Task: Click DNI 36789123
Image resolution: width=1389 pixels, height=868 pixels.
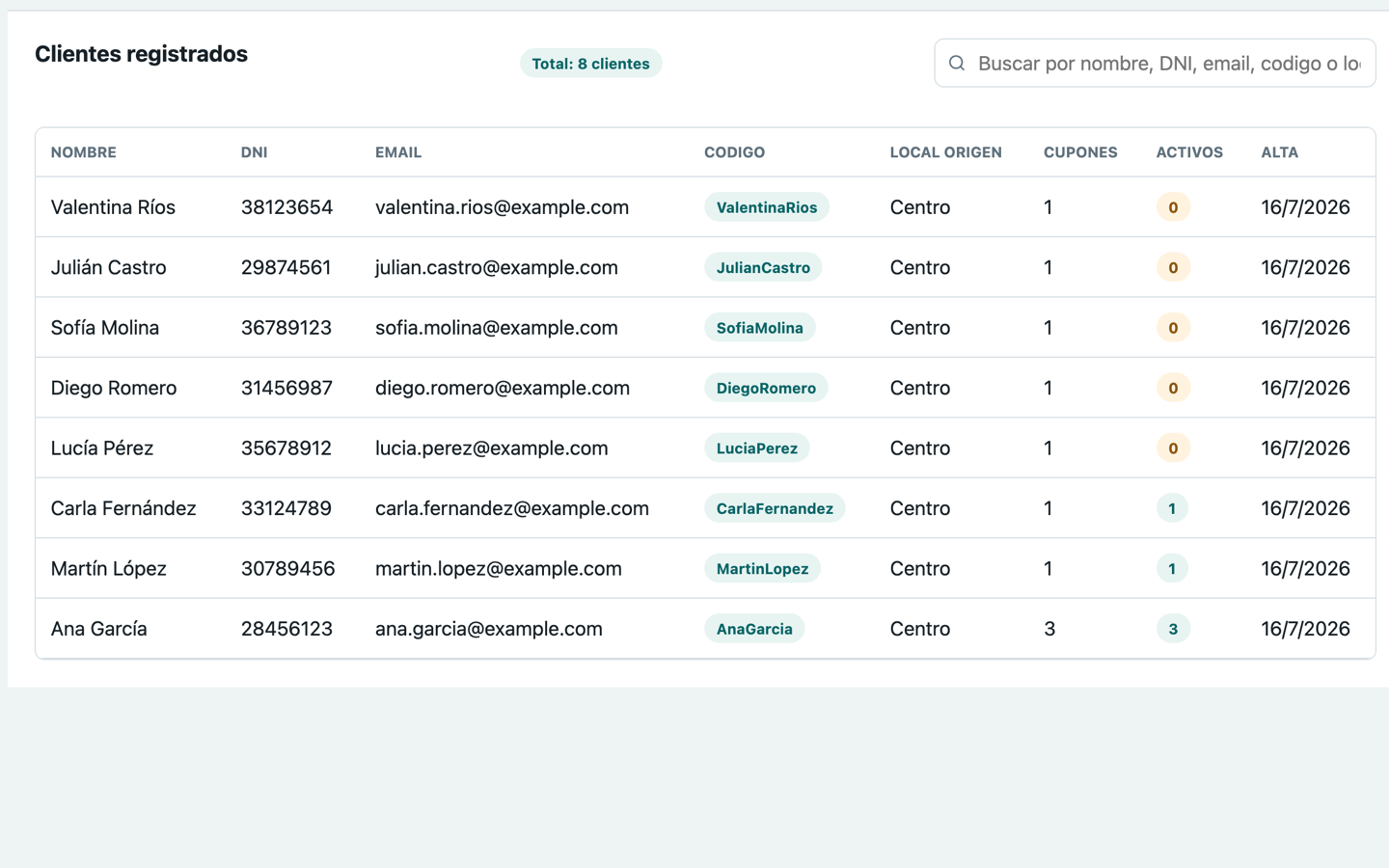Action: [286, 328]
